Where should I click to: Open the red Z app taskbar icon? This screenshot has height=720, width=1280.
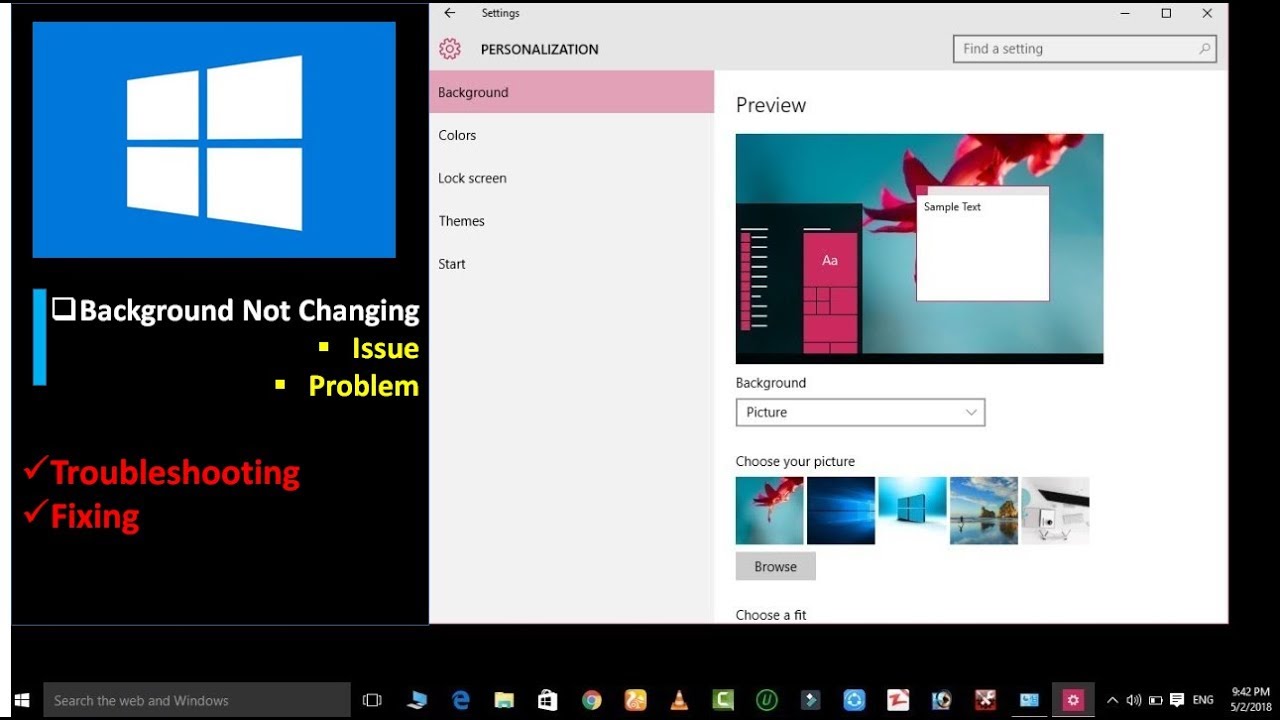pos(898,700)
